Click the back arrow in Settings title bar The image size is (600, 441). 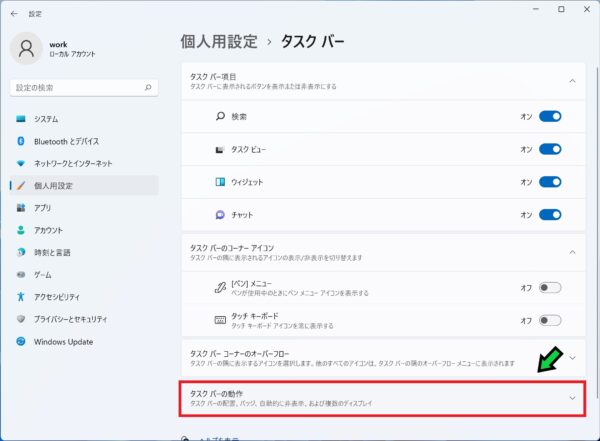pos(14,14)
